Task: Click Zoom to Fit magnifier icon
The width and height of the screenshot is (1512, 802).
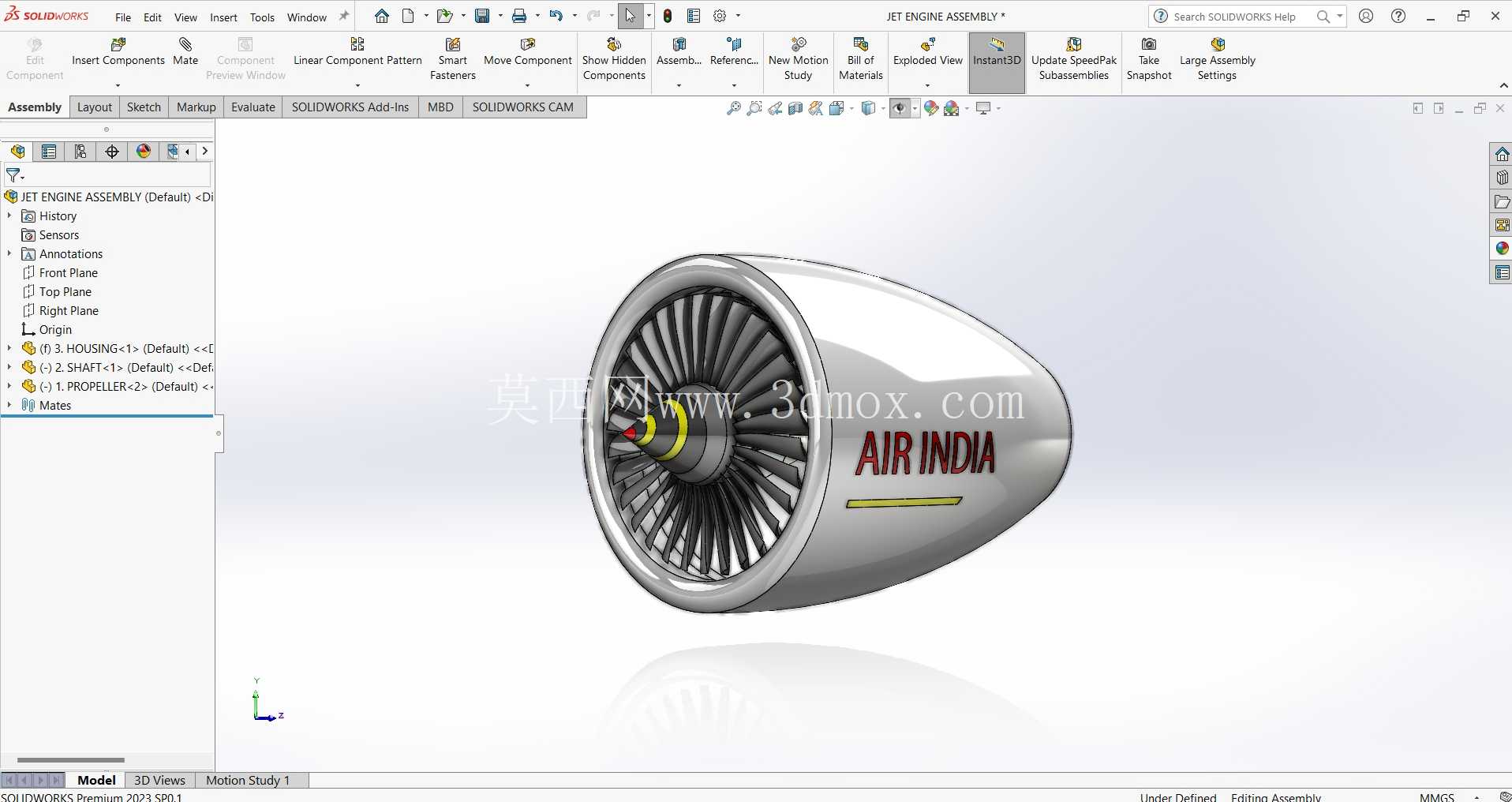Action: point(734,108)
